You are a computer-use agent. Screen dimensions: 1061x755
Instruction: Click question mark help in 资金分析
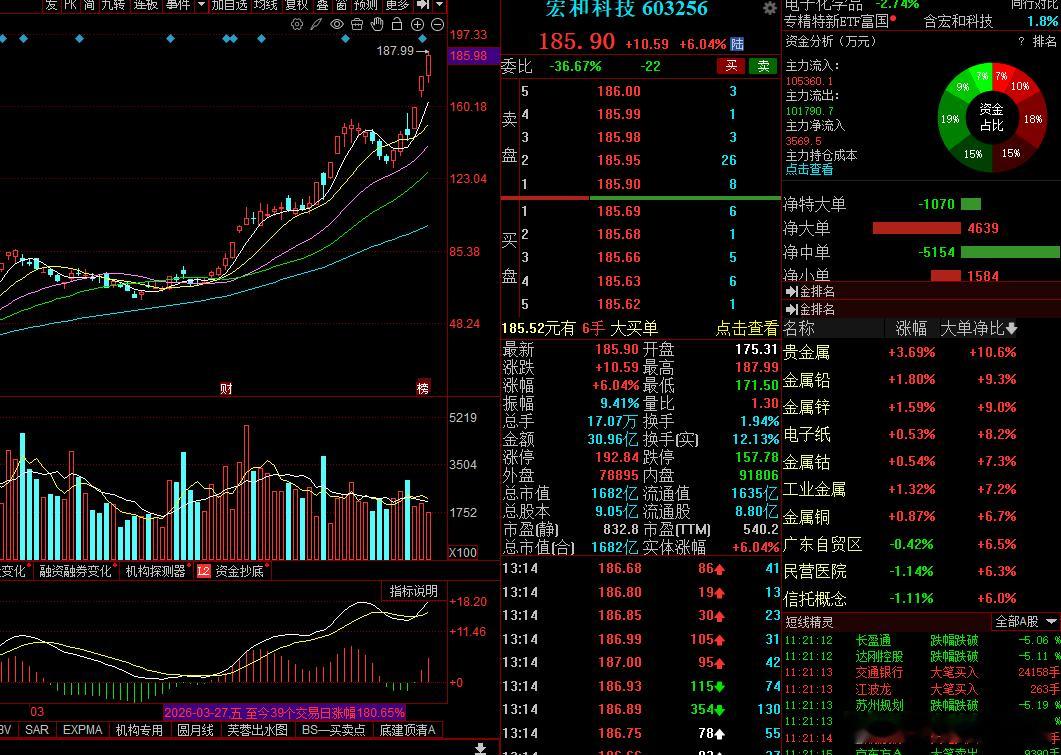[x=1021, y=41]
